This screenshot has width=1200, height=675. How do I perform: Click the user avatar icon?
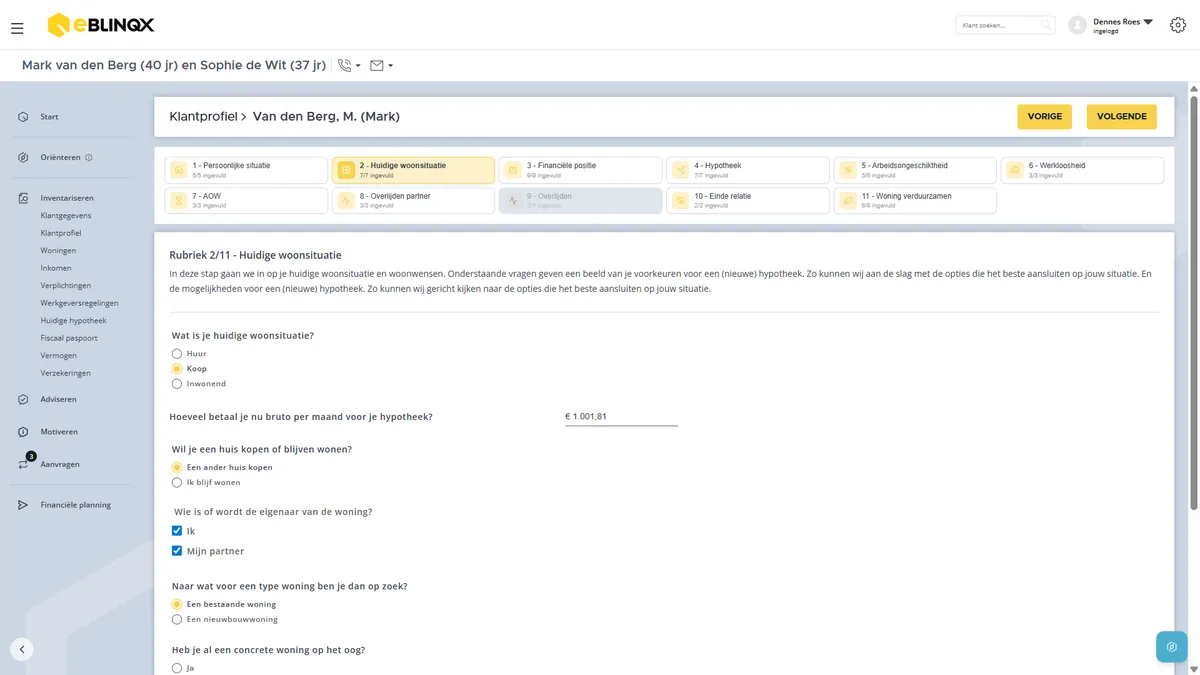(x=1077, y=25)
